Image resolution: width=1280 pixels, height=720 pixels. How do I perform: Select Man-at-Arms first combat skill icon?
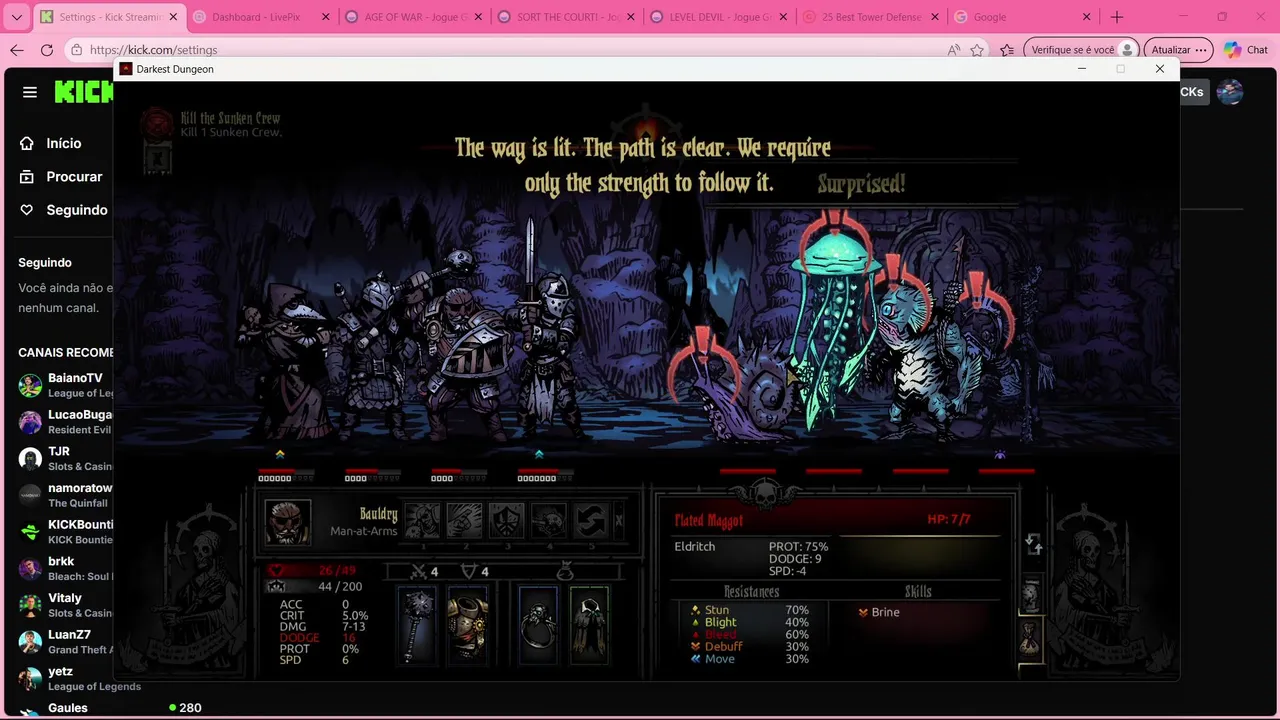(x=422, y=521)
